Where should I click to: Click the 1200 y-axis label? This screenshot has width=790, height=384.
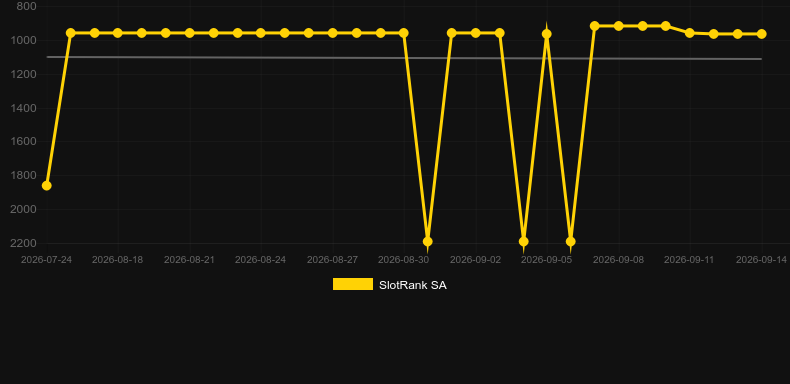23,74
